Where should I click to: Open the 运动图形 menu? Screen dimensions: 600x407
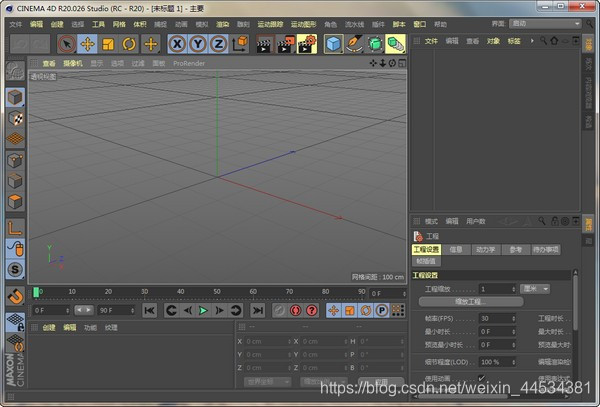point(303,24)
